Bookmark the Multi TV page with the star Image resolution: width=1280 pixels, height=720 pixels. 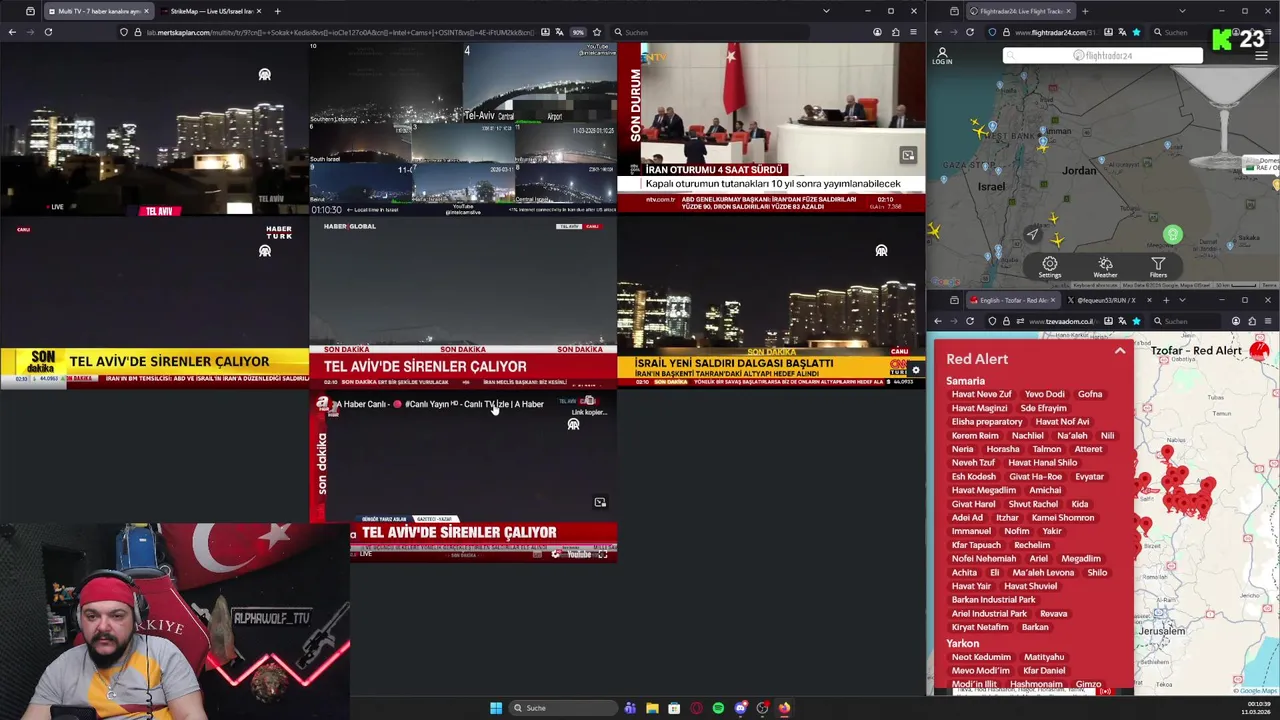[x=597, y=32]
